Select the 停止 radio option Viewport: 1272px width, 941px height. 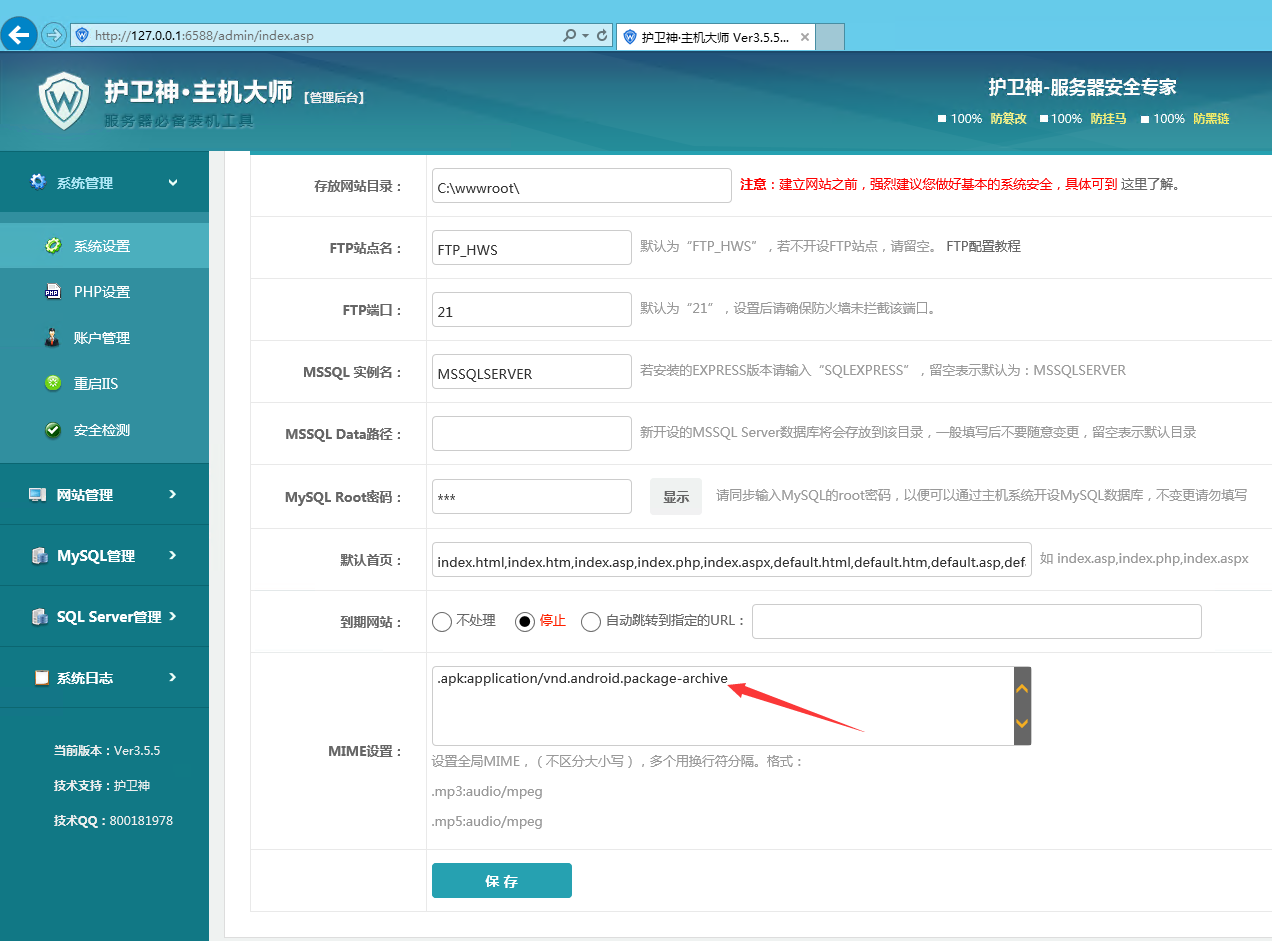[x=525, y=621]
